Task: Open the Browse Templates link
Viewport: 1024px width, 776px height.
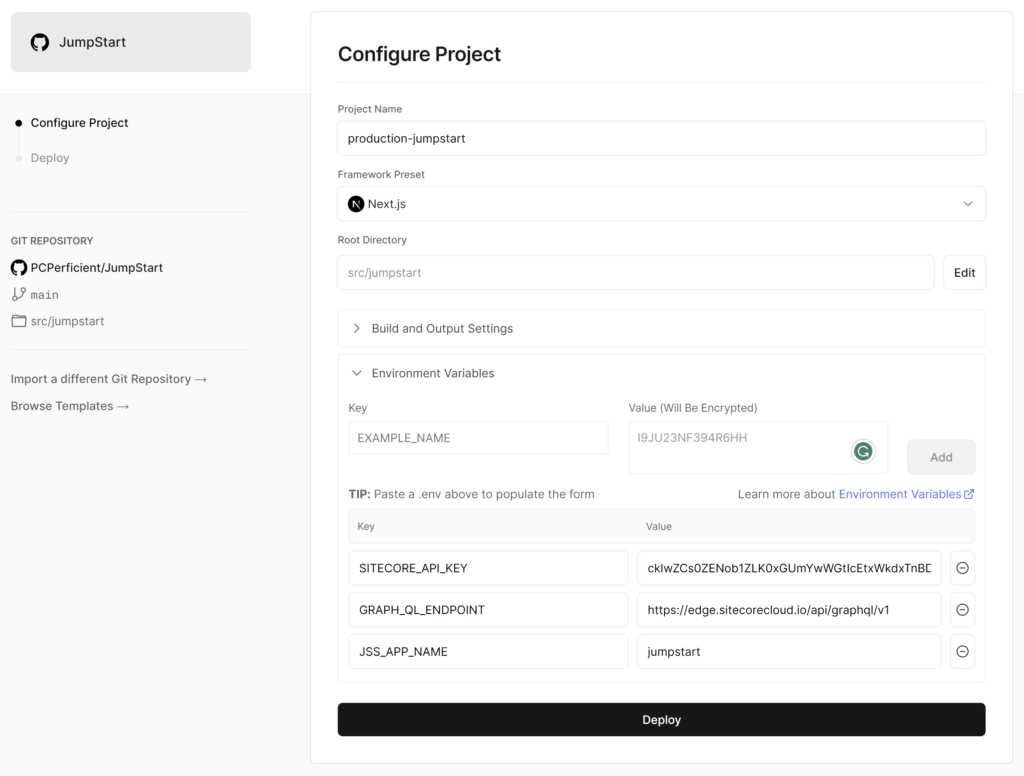Action: [x=70, y=406]
